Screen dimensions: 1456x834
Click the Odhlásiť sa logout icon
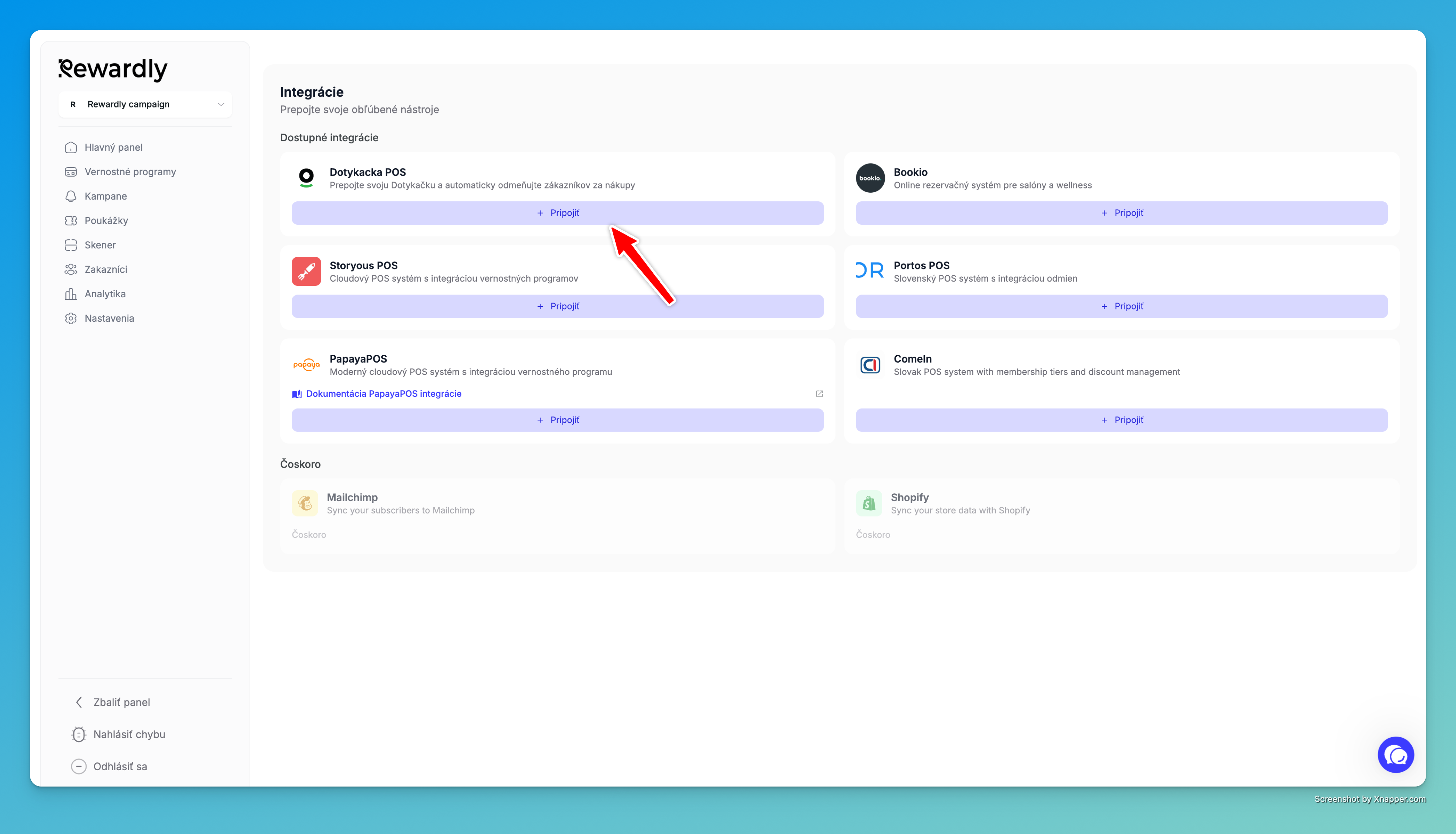pos(79,766)
